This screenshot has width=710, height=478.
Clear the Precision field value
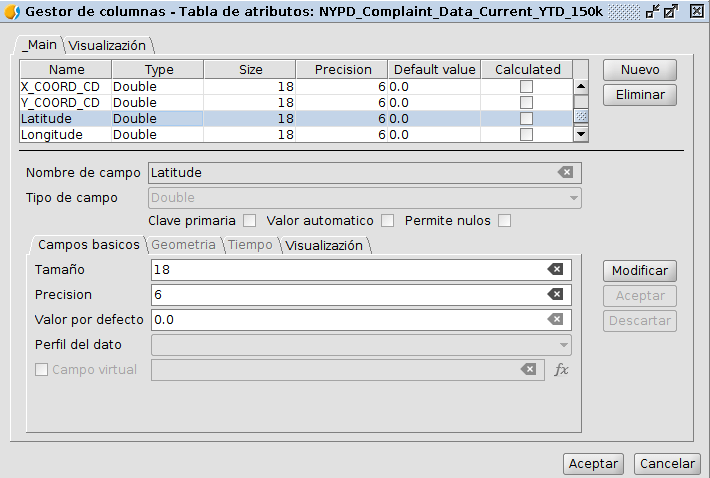pyautogui.click(x=555, y=294)
